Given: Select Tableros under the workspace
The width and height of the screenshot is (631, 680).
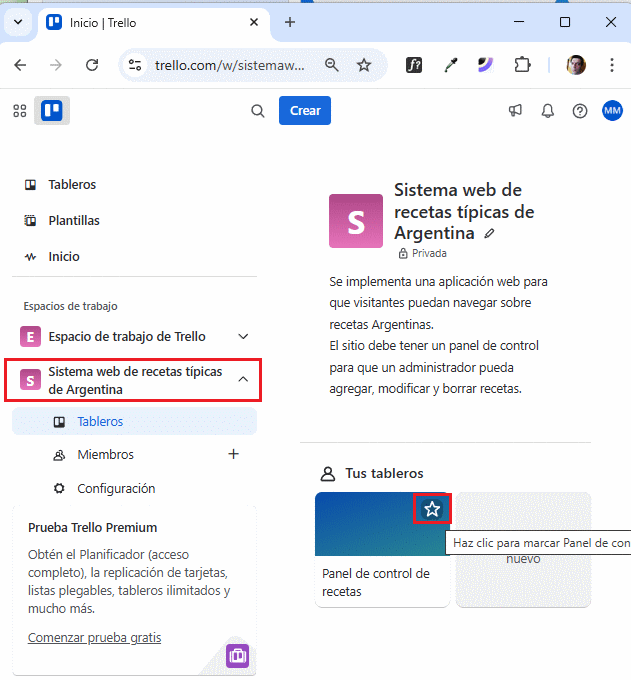Looking at the screenshot, I should (100, 422).
